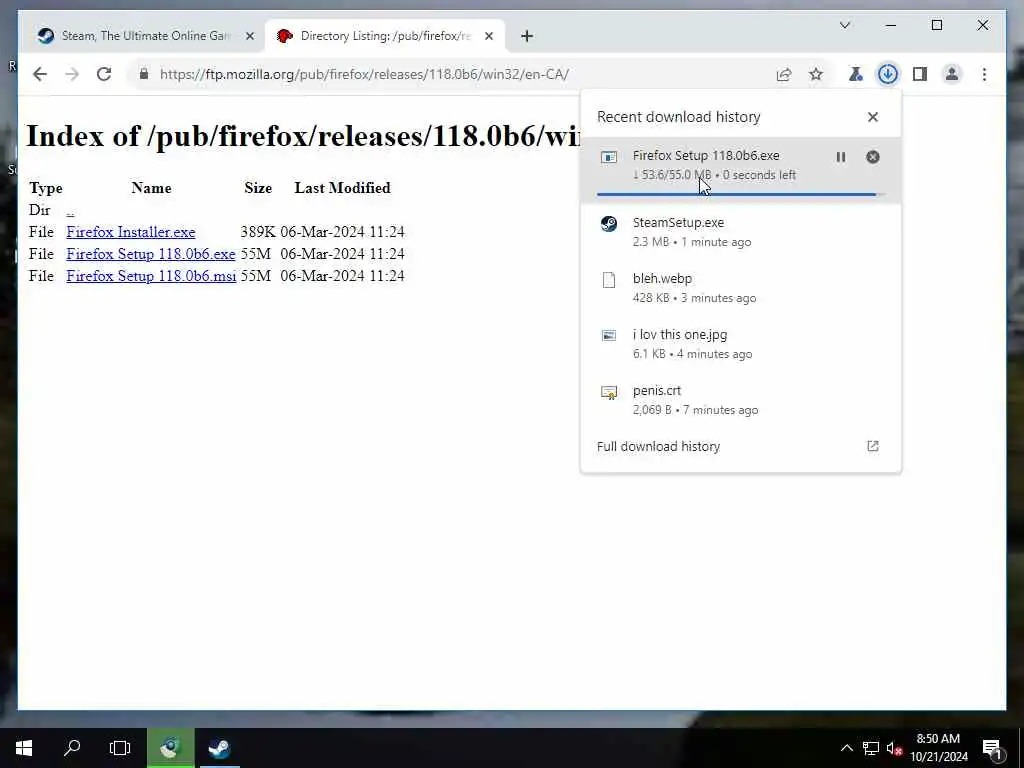Toggle the side panel icon
The height and width of the screenshot is (768, 1024).
pyautogui.click(x=920, y=74)
